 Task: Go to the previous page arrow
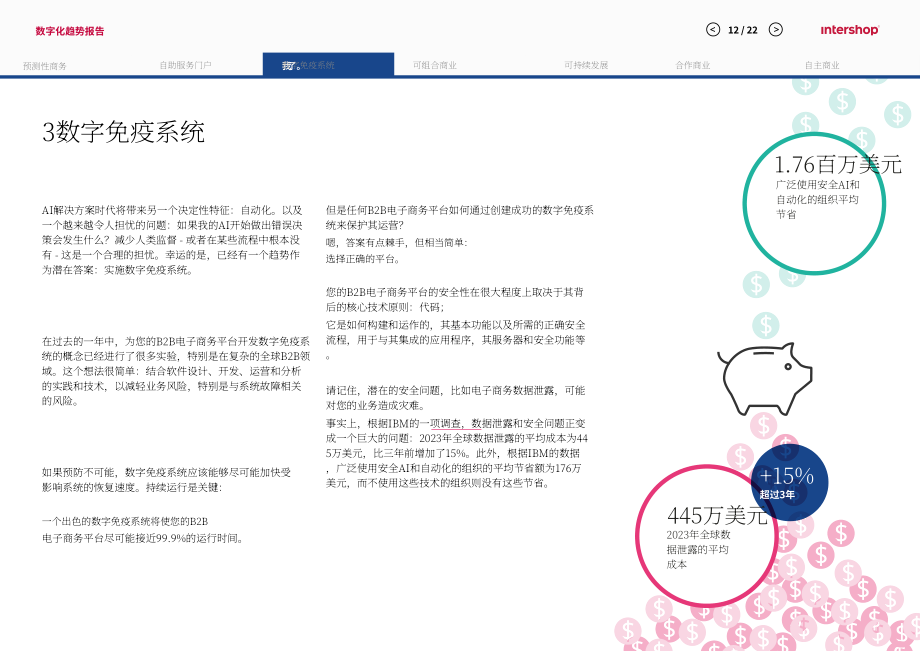[x=713, y=29]
